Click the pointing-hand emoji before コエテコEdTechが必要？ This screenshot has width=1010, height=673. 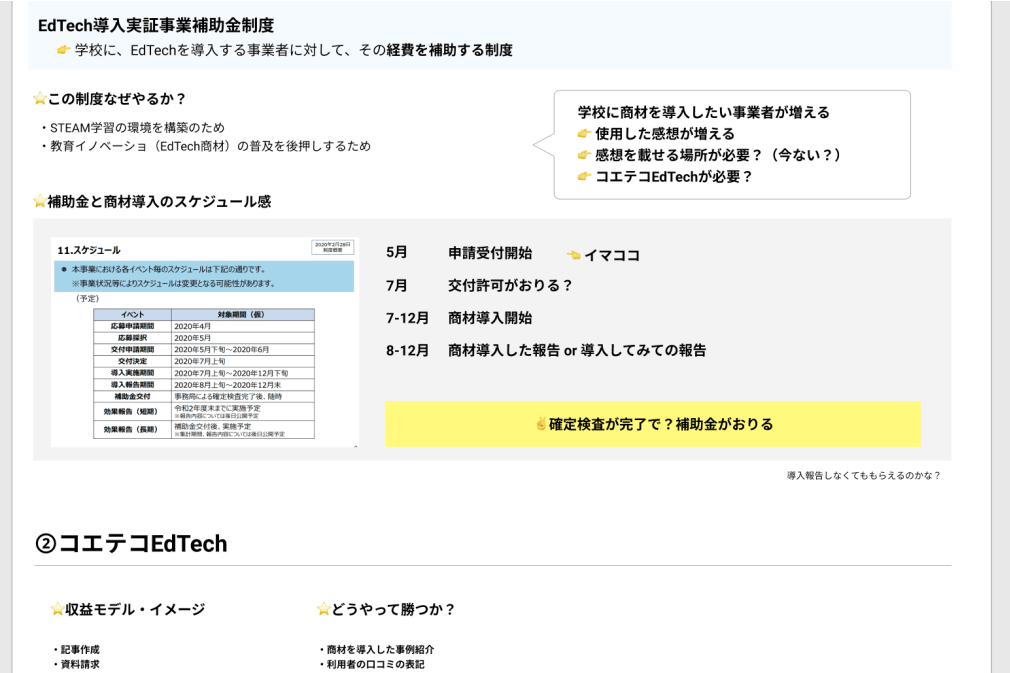coord(585,177)
